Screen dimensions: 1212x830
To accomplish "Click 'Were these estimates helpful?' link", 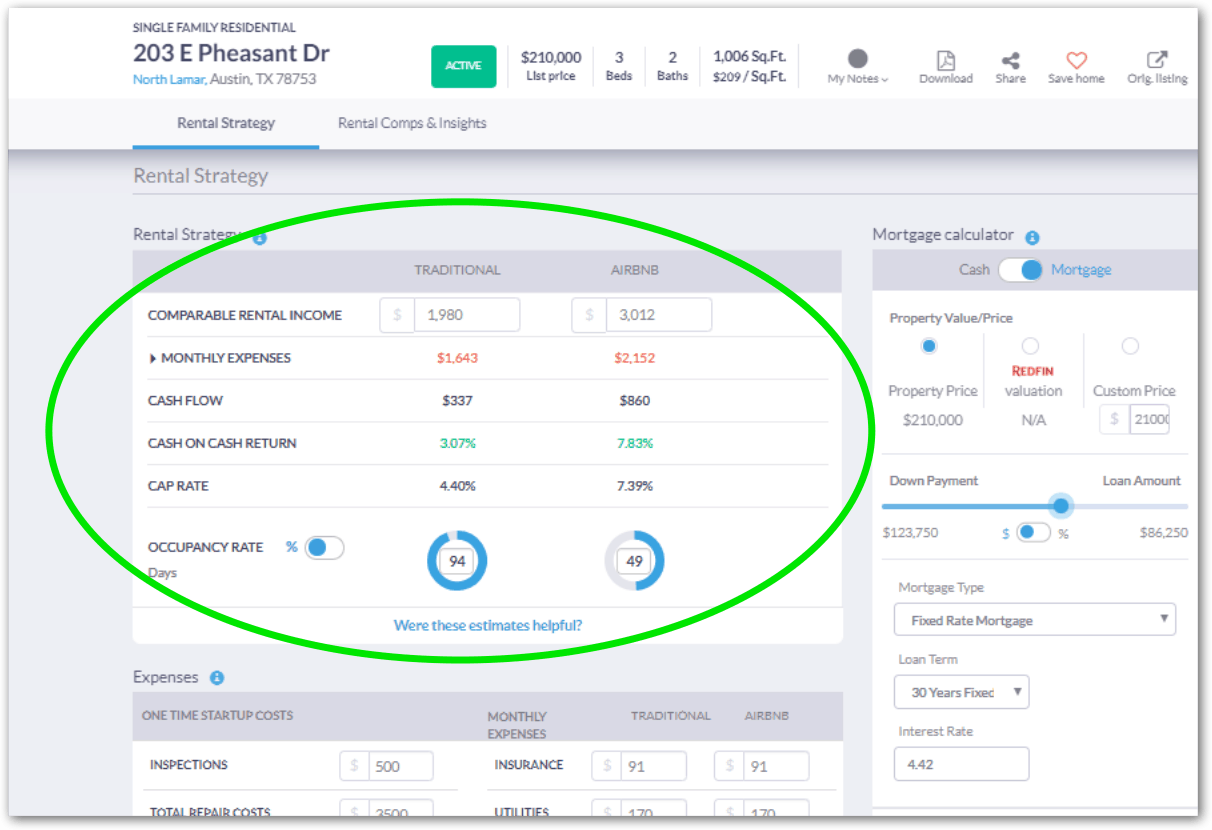I will click(x=488, y=625).
